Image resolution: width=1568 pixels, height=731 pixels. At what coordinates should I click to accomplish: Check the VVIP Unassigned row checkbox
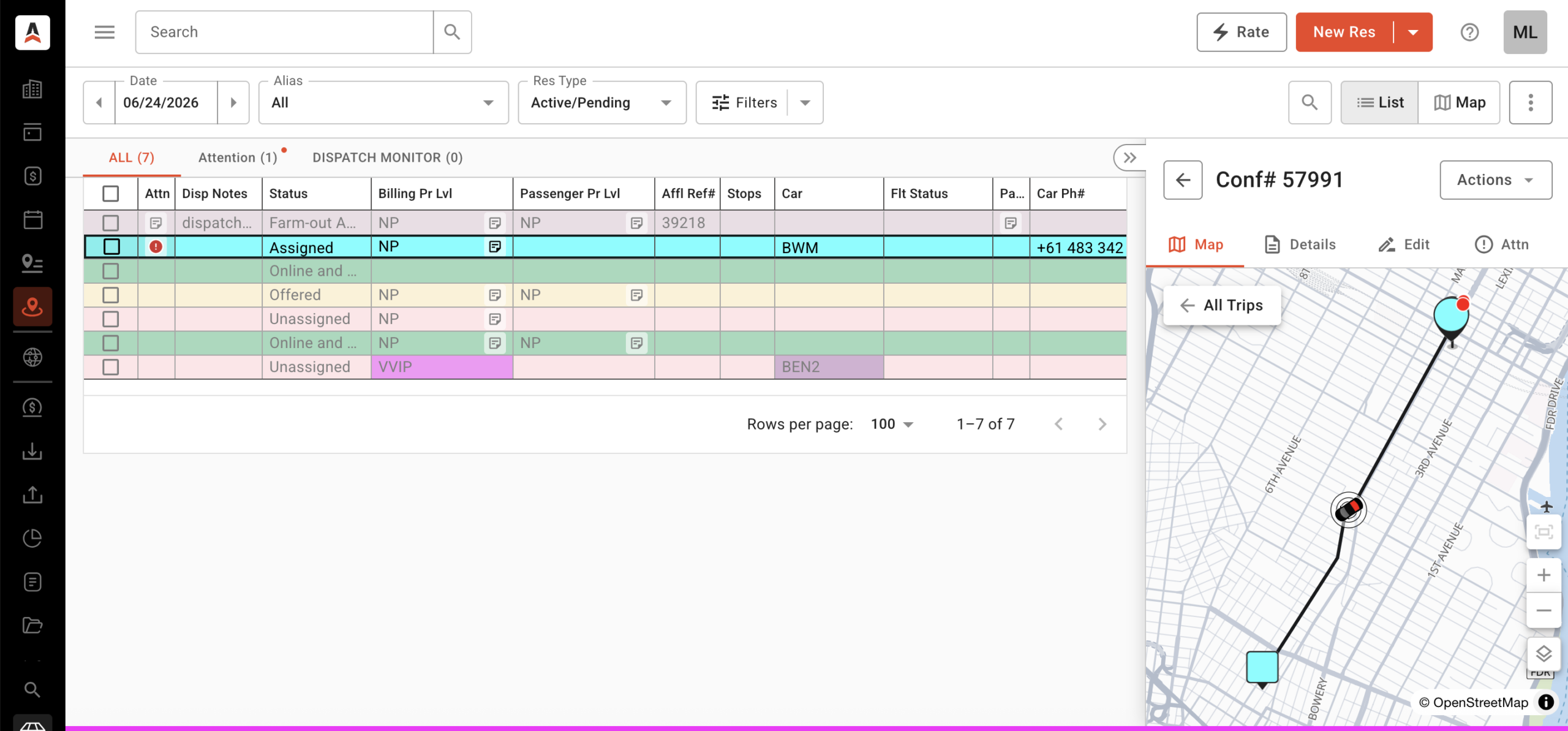(110, 367)
